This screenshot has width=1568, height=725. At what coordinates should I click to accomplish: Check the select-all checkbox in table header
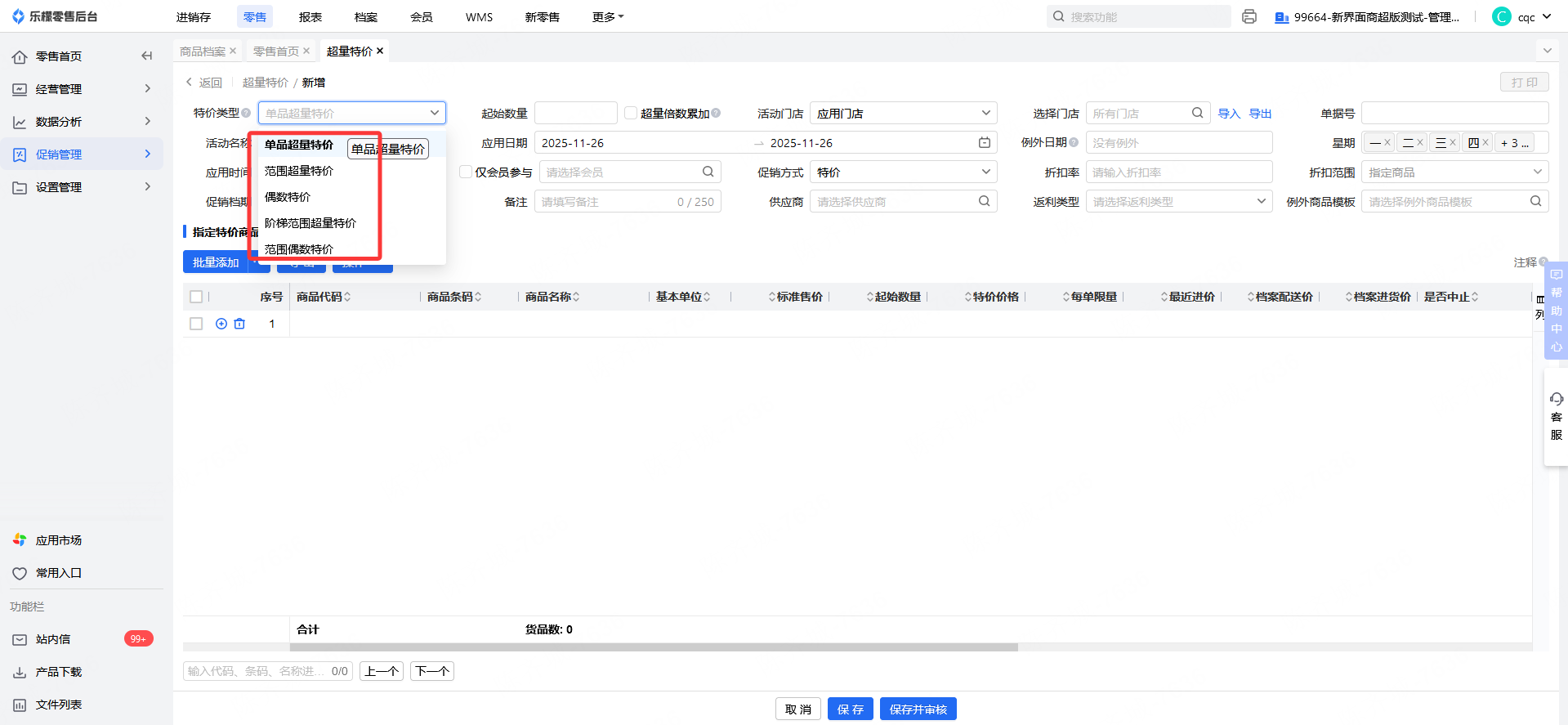196,297
